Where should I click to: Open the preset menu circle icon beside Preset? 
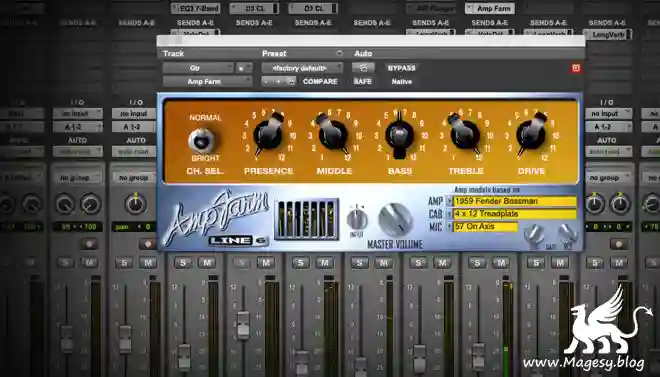(339, 53)
